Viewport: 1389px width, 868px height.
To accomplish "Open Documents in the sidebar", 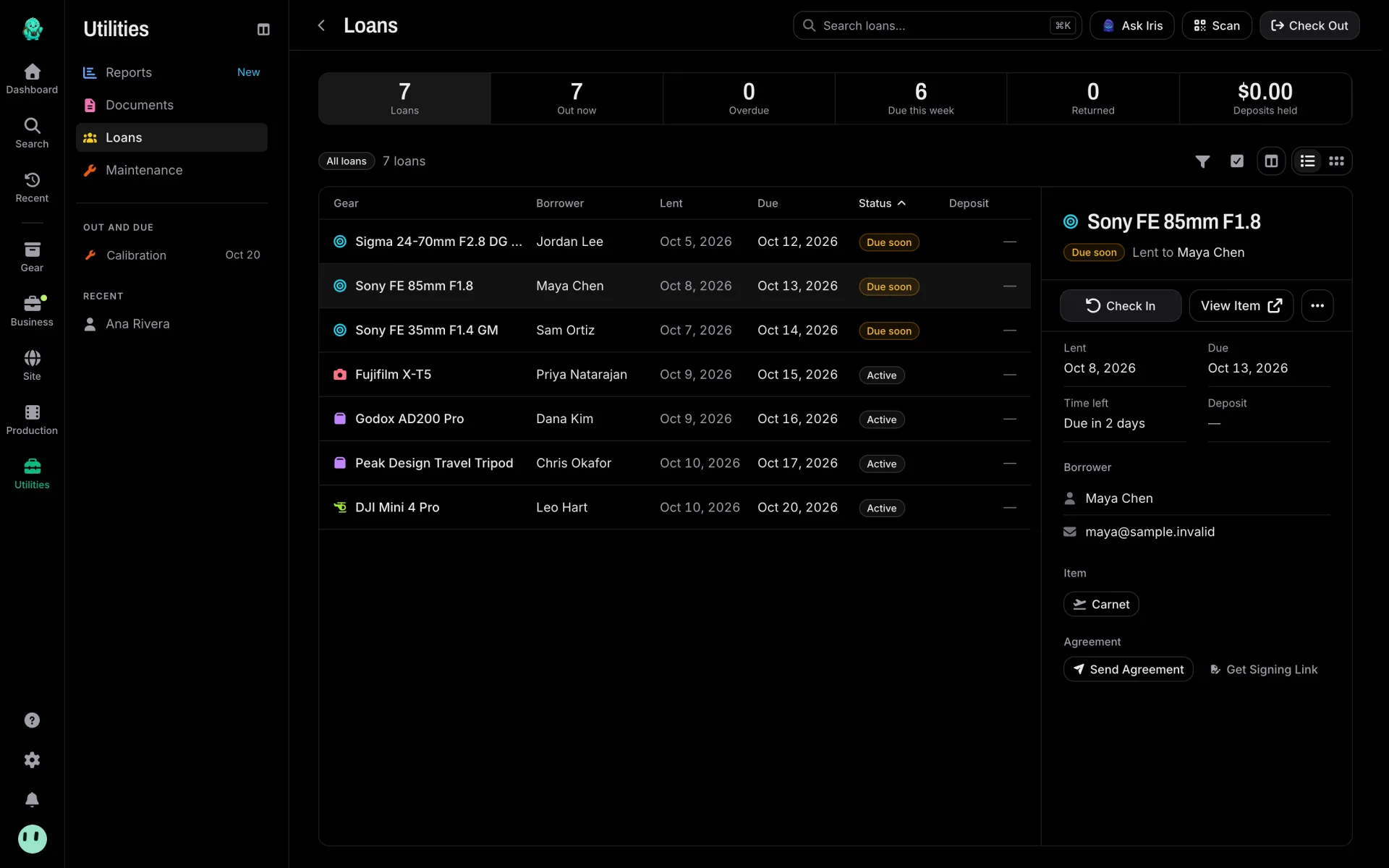I will (x=171, y=105).
